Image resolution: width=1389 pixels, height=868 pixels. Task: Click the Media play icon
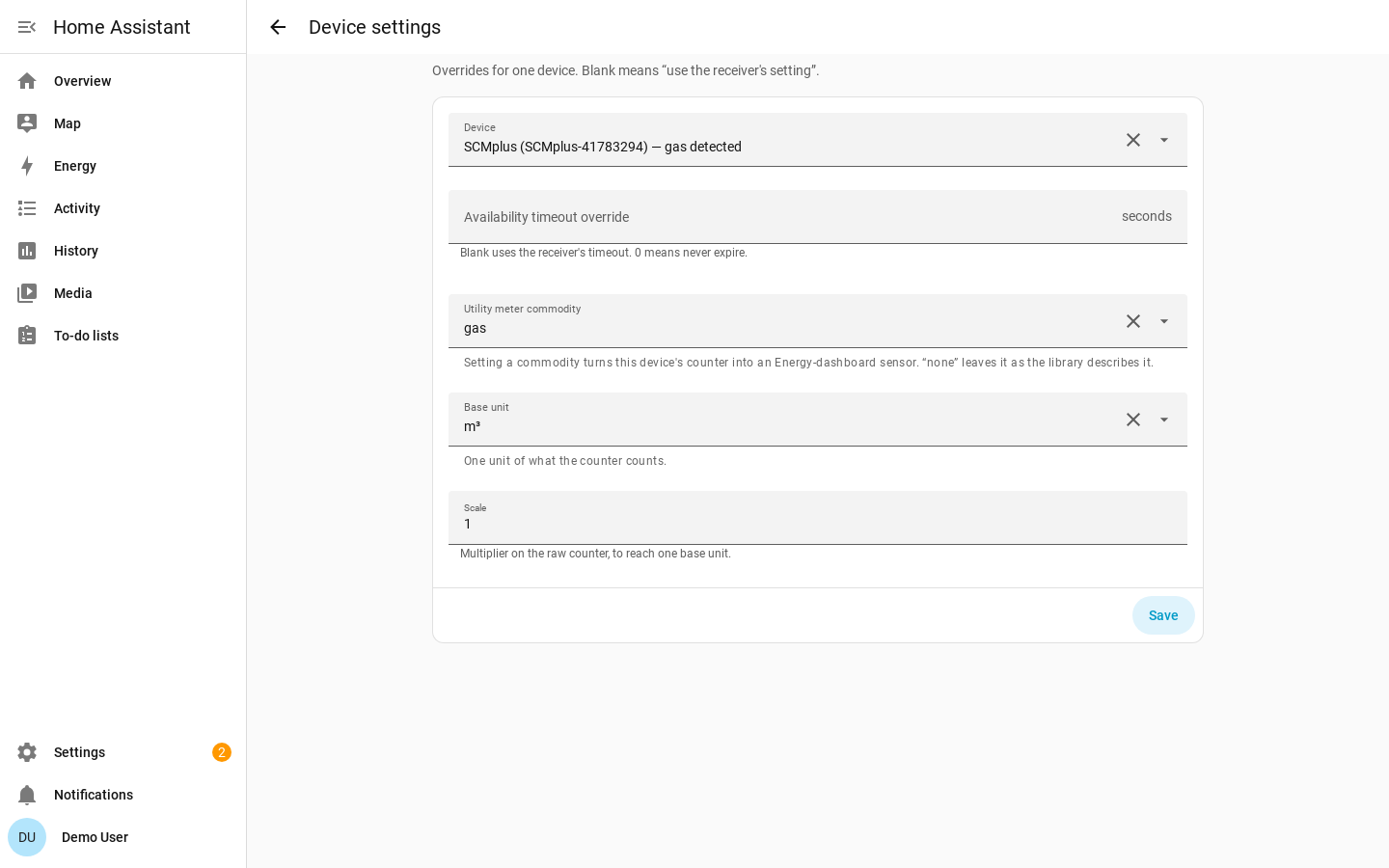[x=27, y=293]
